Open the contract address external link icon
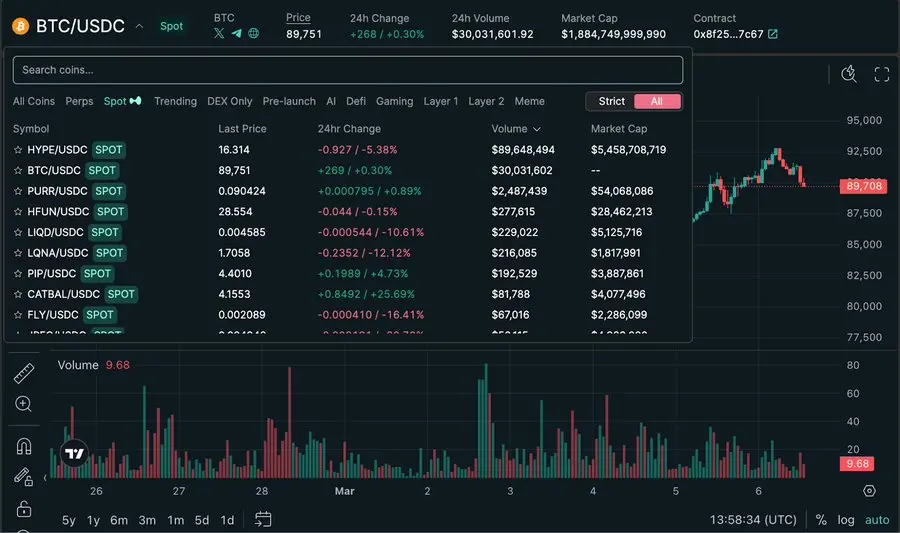 [x=773, y=34]
